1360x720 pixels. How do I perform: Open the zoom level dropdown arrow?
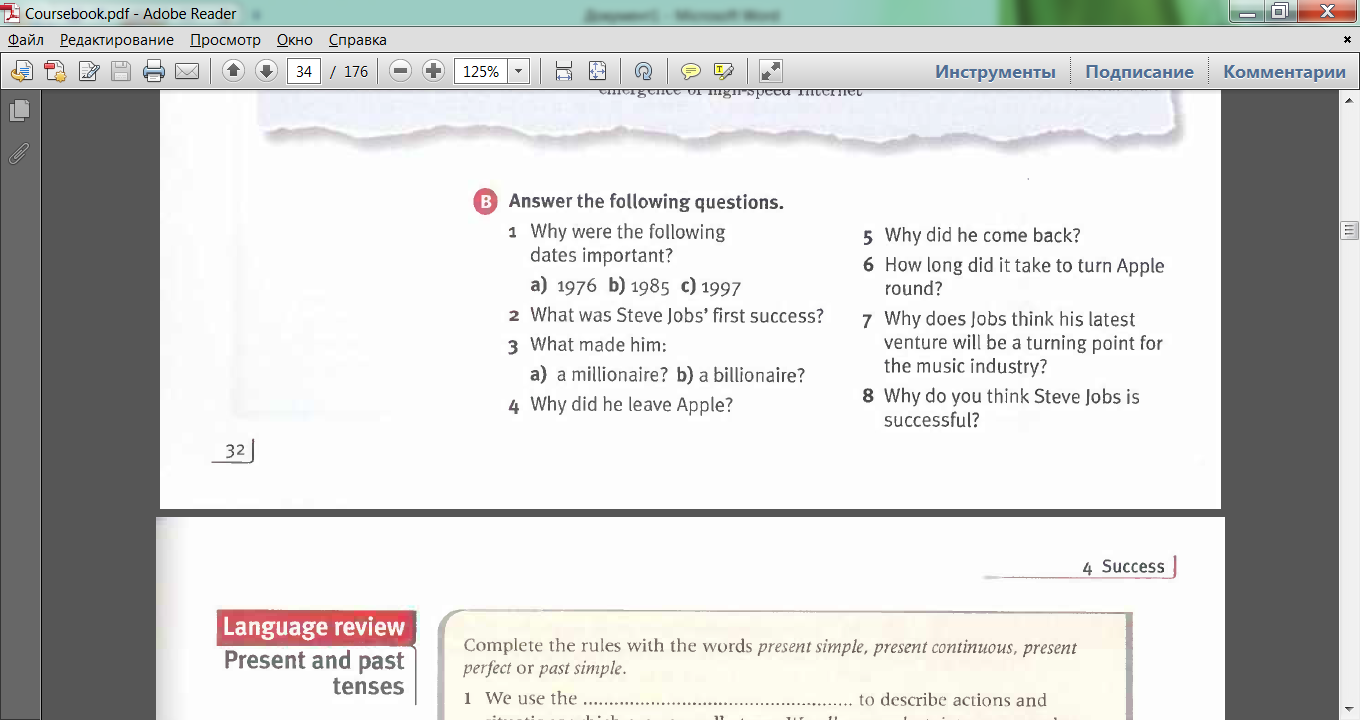(519, 71)
